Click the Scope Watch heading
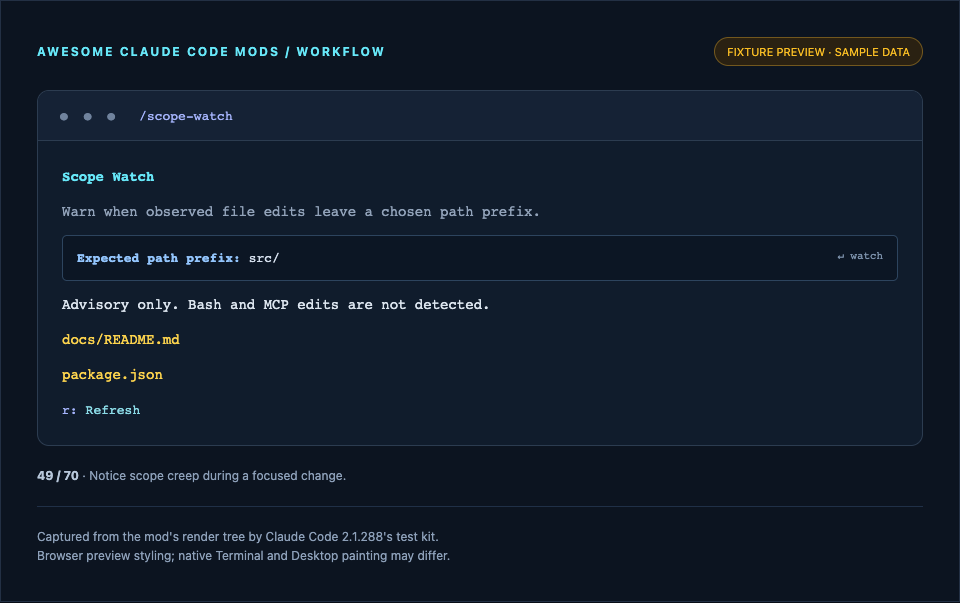The height and width of the screenshot is (603, 960). [x=108, y=177]
